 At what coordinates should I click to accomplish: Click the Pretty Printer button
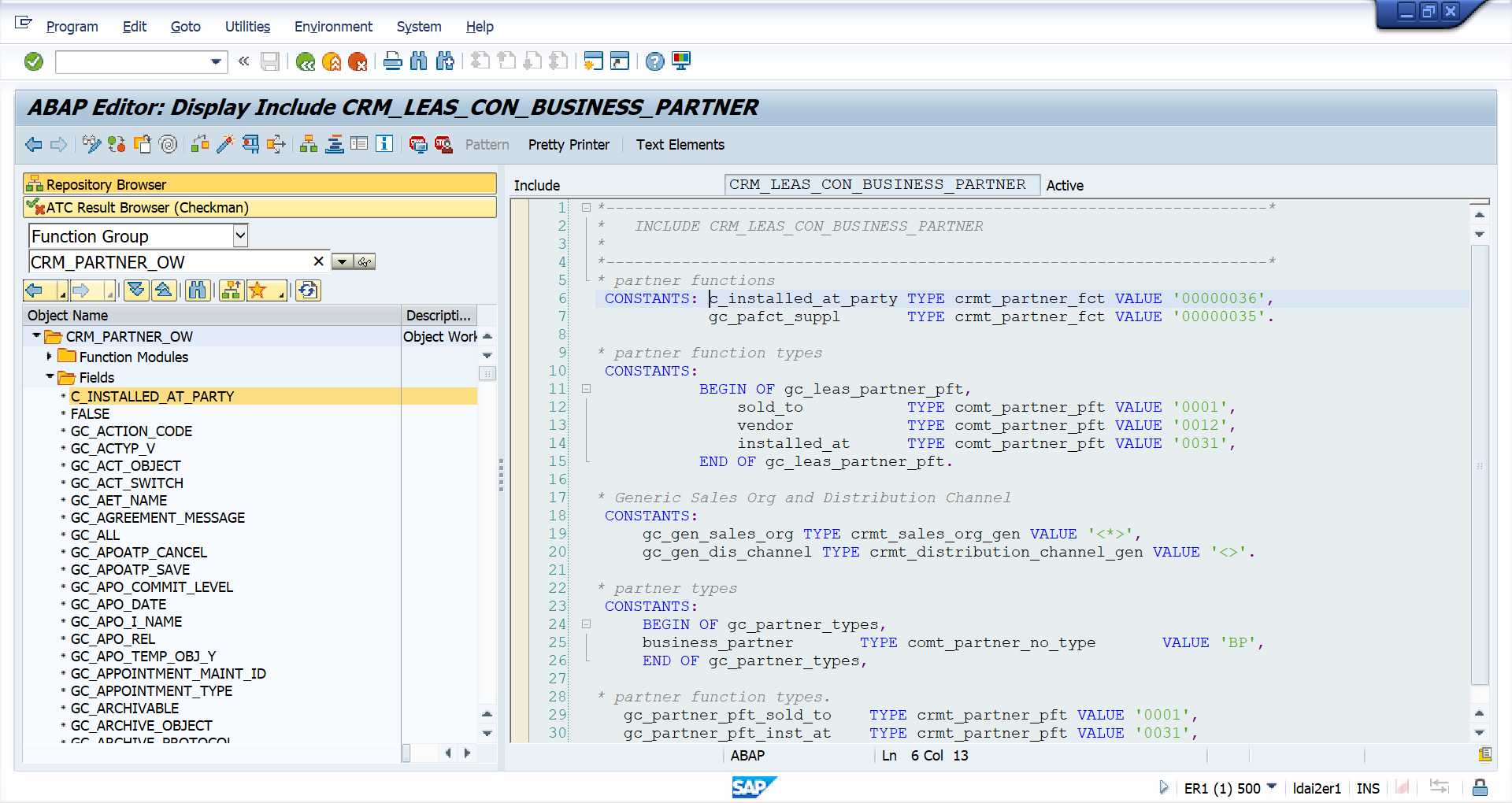coord(569,145)
